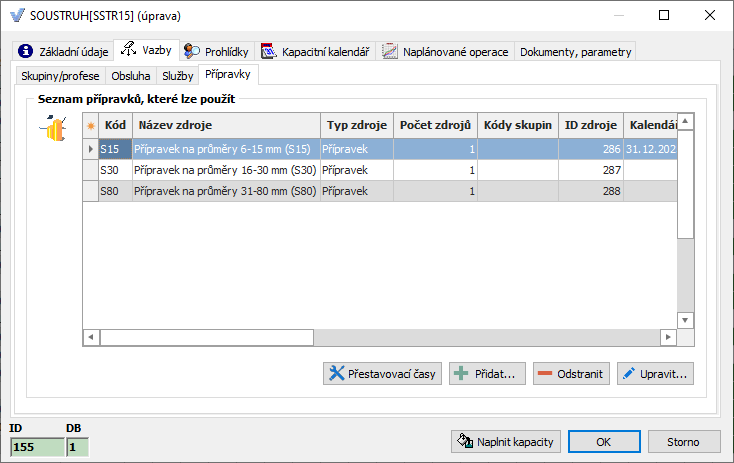Open Přestavovací časy with the wrench icon
734x463 pixels.
click(x=383, y=373)
